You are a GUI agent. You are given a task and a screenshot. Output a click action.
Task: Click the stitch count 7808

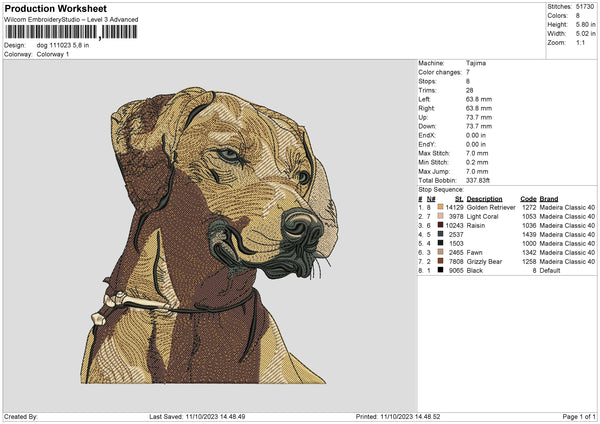pos(456,261)
